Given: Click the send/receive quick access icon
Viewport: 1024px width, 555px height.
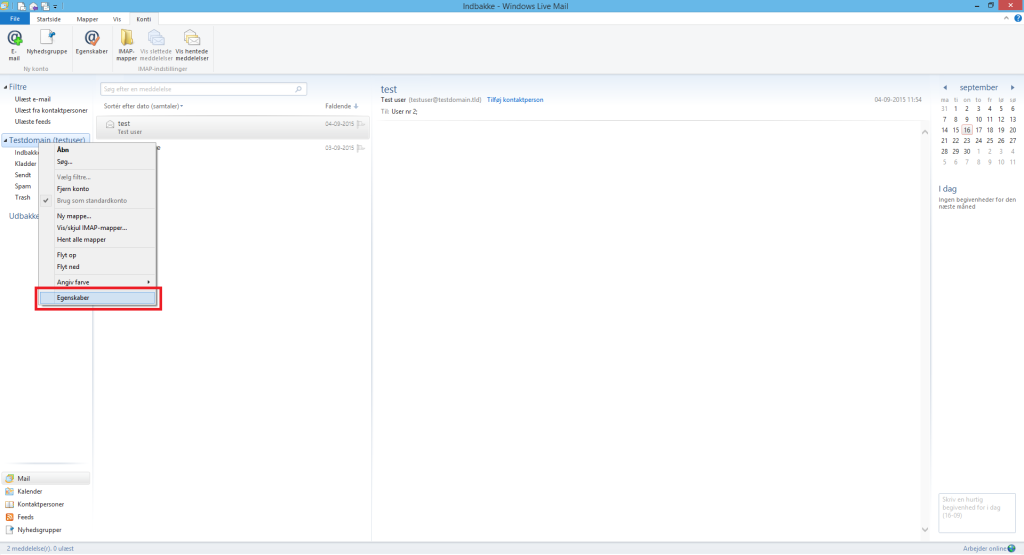Looking at the screenshot, I should tap(45, 6).
